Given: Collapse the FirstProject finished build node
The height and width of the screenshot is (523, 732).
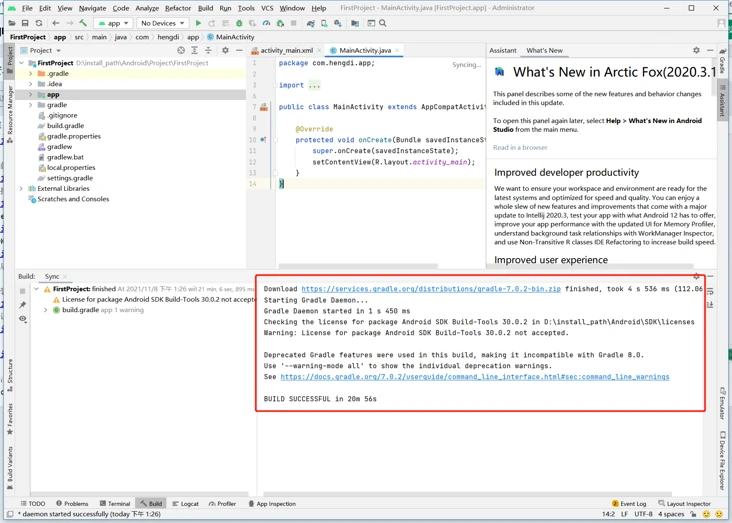Looking at the screenshot, I should 36,289.
